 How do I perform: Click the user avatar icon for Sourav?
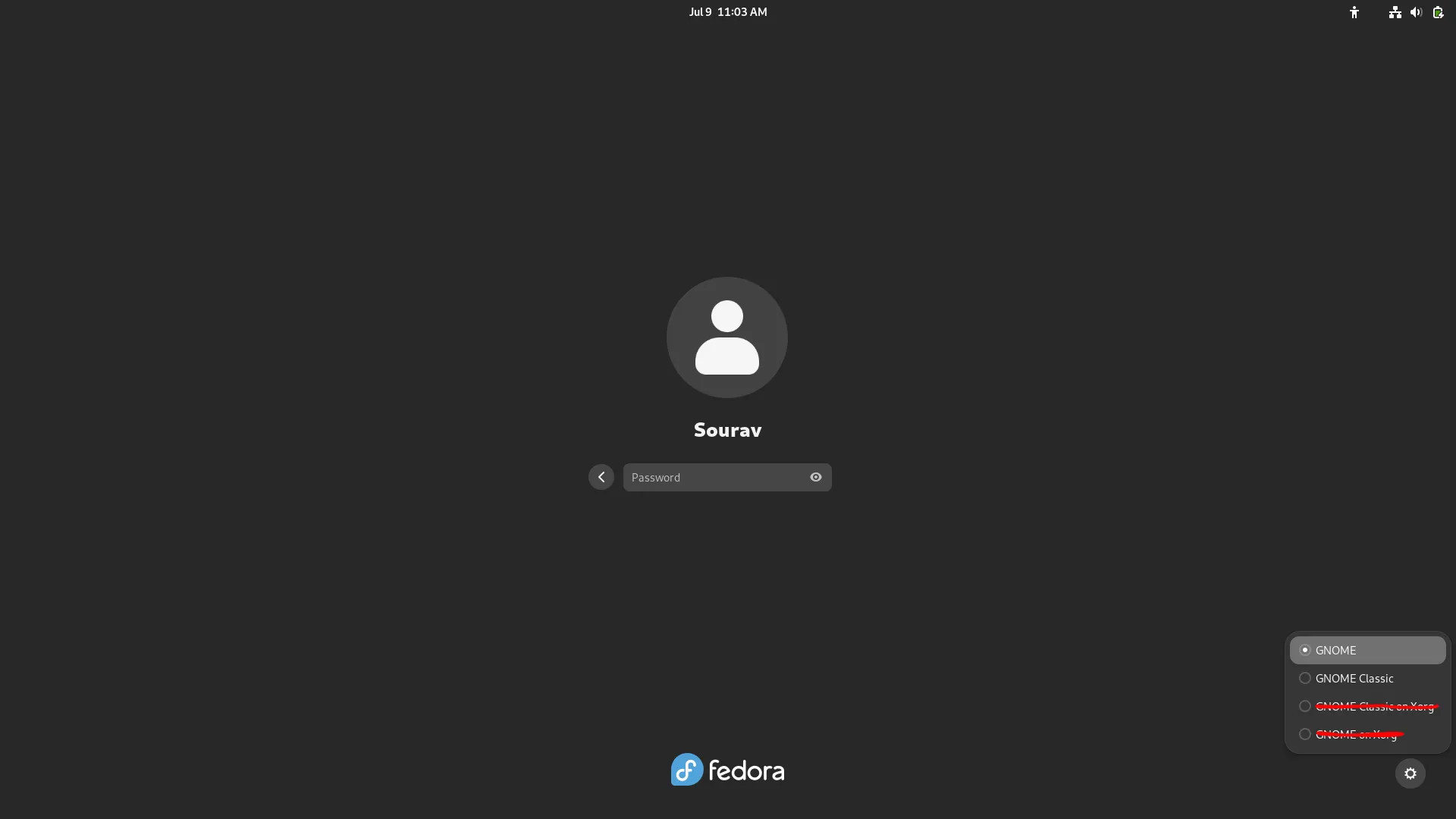[x=728, y=337]
